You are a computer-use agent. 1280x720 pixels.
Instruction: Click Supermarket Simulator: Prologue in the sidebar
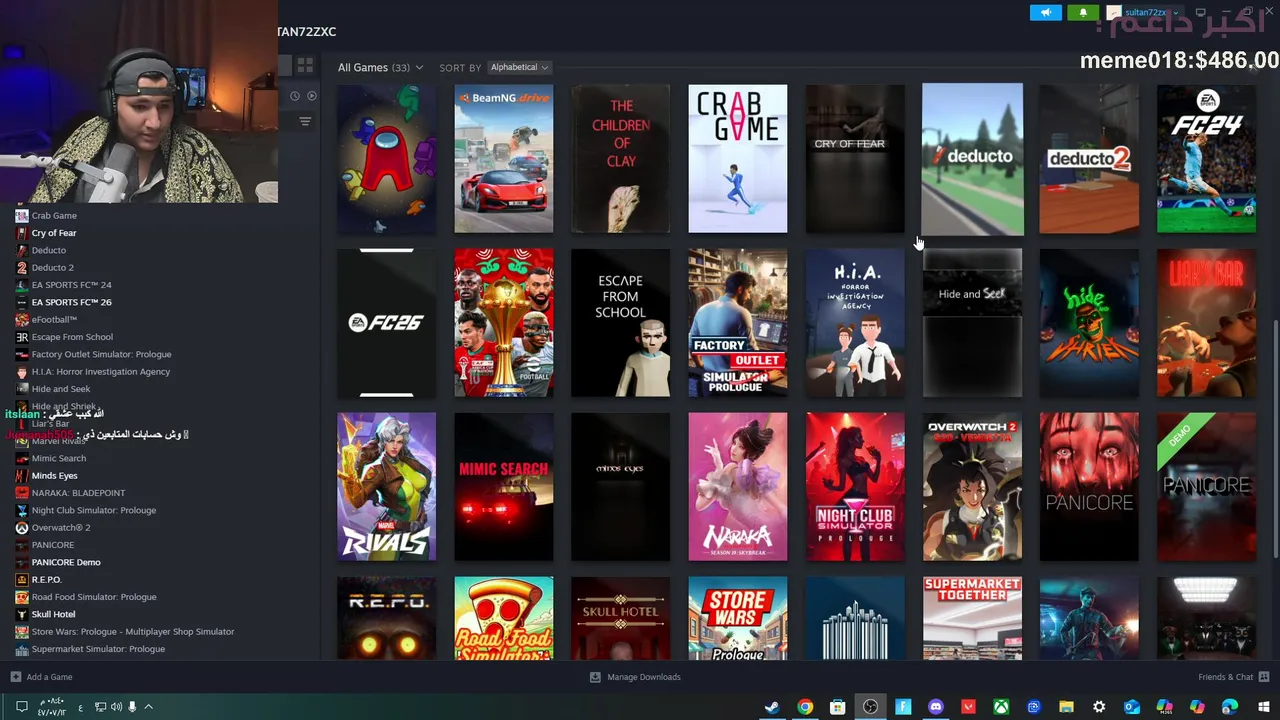tap(98, 649)
